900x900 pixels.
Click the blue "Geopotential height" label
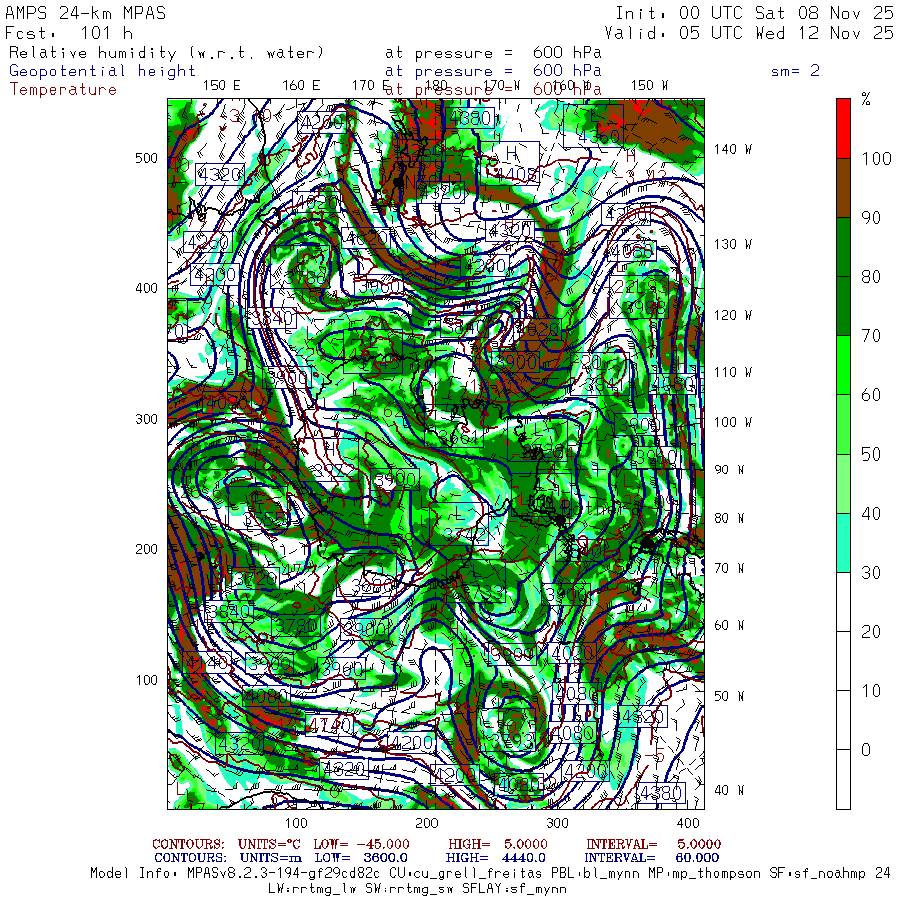tap(102, 71)
